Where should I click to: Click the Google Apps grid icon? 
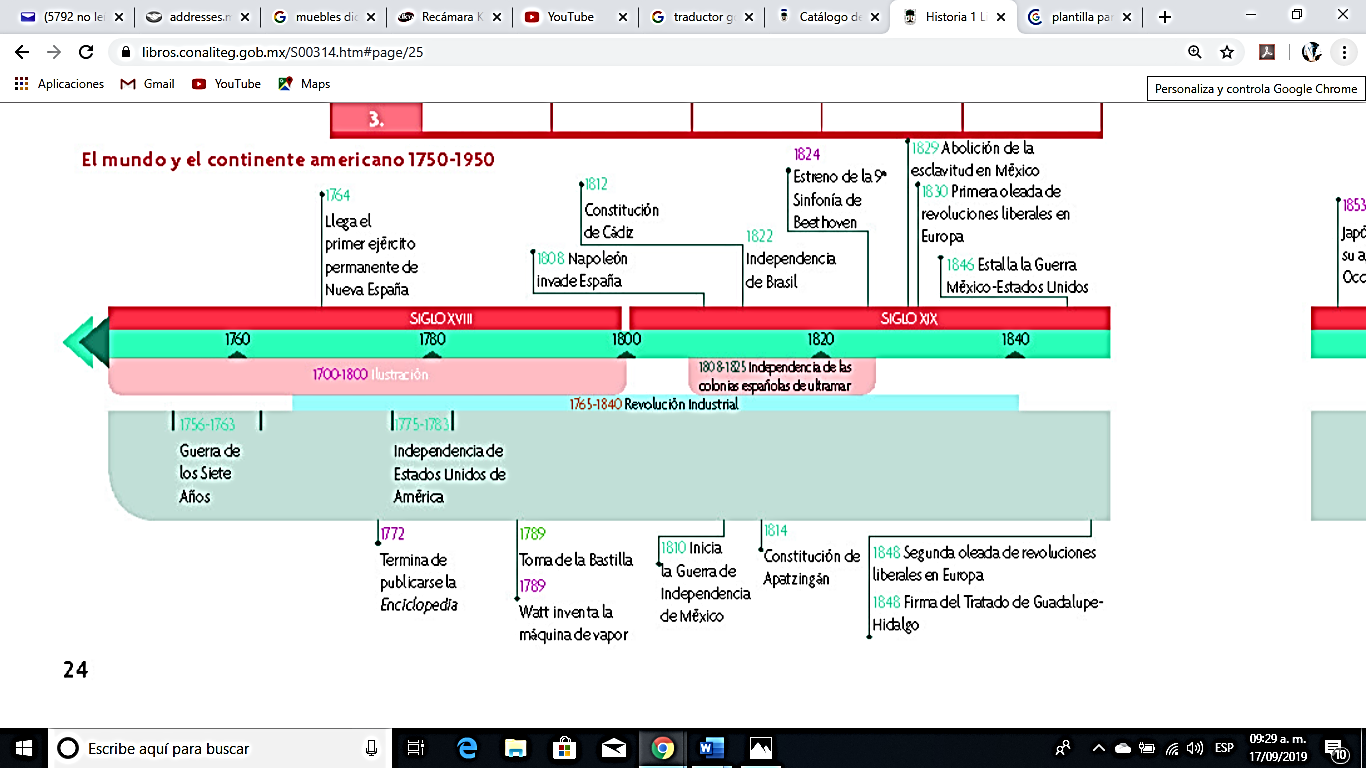click(20, 84)
